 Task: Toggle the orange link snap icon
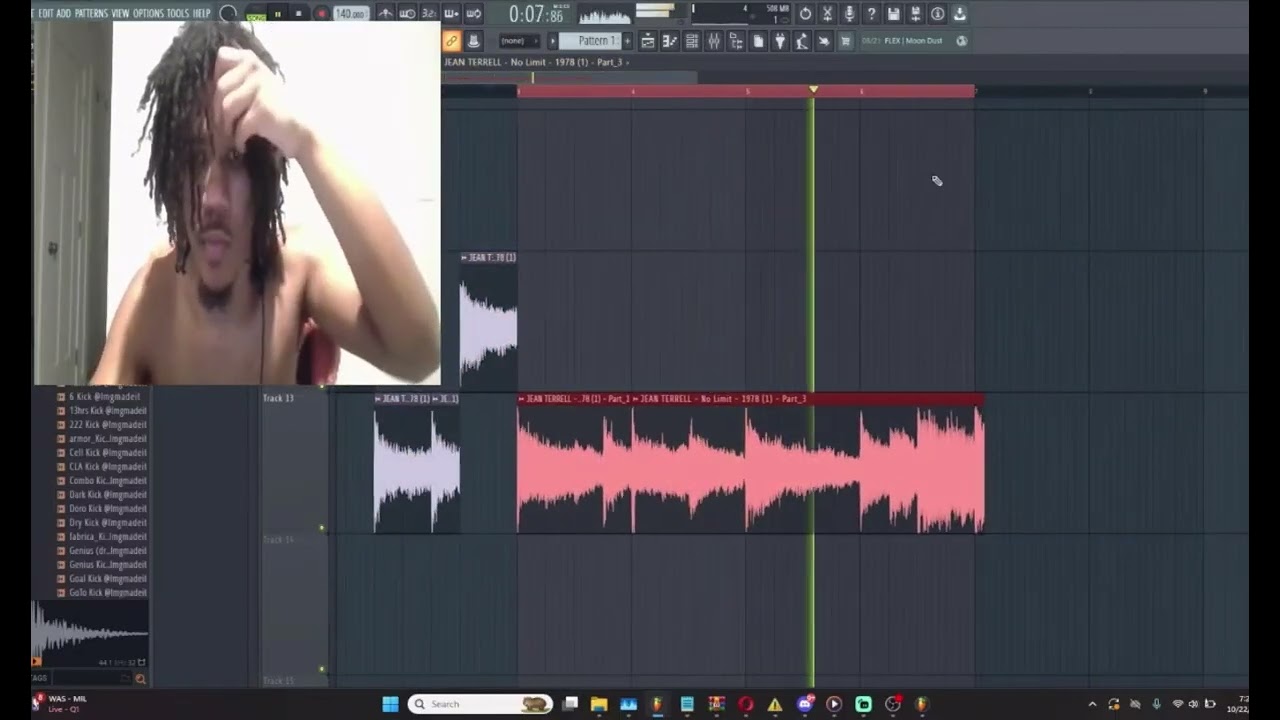(x=451, y=41)
